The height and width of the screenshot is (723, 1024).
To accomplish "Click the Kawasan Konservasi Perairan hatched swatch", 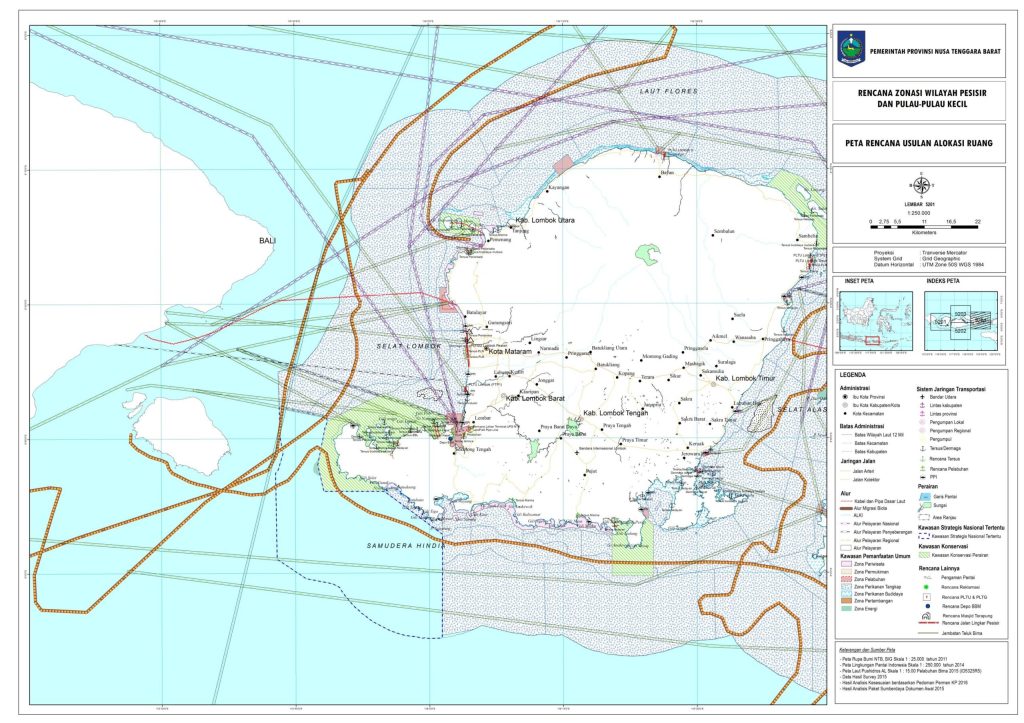I will click(x=925, y=555).
